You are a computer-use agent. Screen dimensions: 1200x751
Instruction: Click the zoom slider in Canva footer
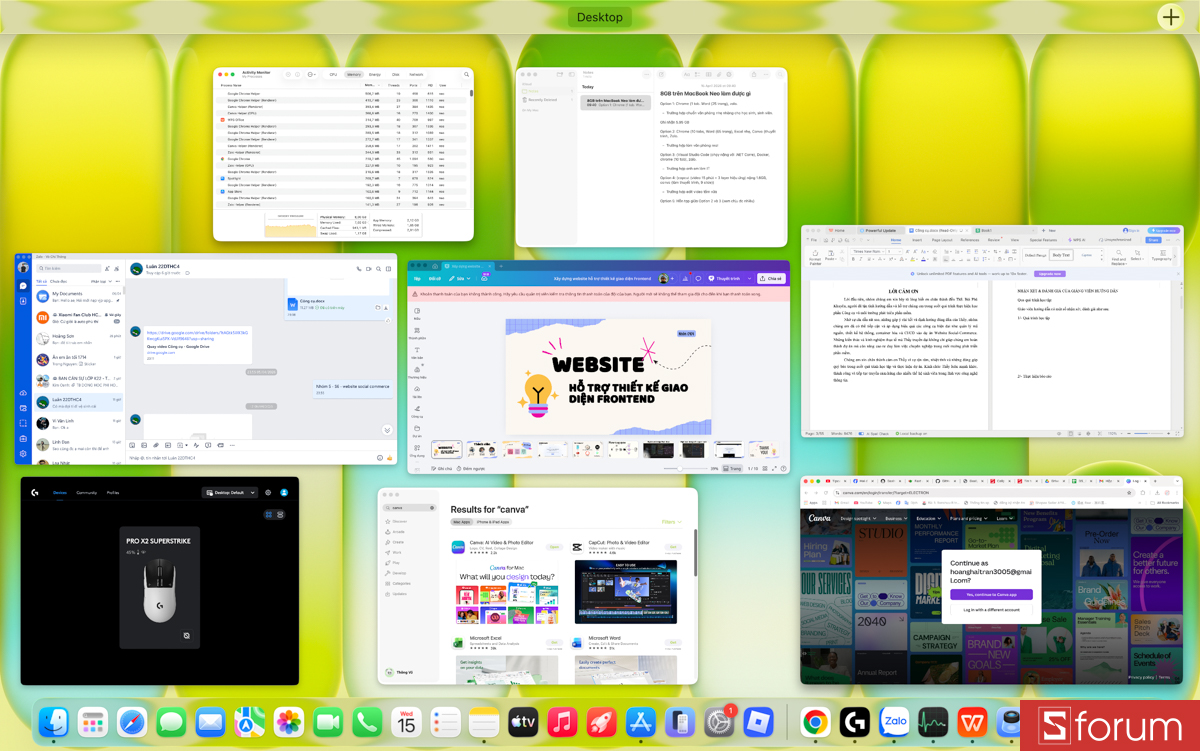point(680,468)
